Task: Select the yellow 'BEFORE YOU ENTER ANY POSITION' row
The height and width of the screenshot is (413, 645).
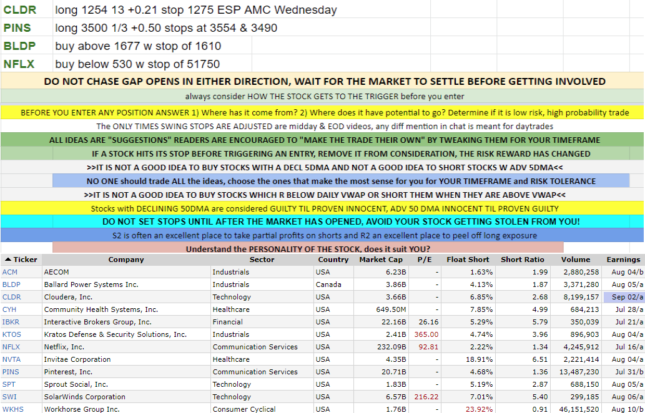Action: pyautogui.click(x=322, y=112)
